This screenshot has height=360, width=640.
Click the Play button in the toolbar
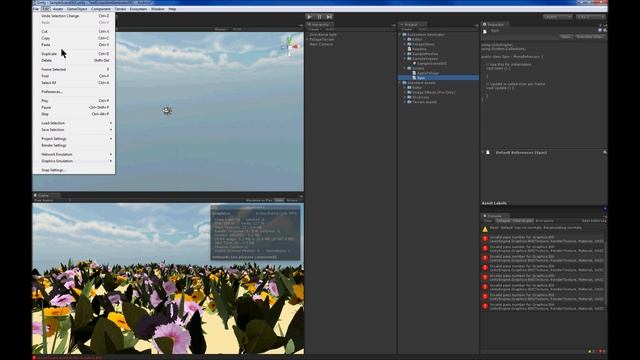(x=309, y=17)
